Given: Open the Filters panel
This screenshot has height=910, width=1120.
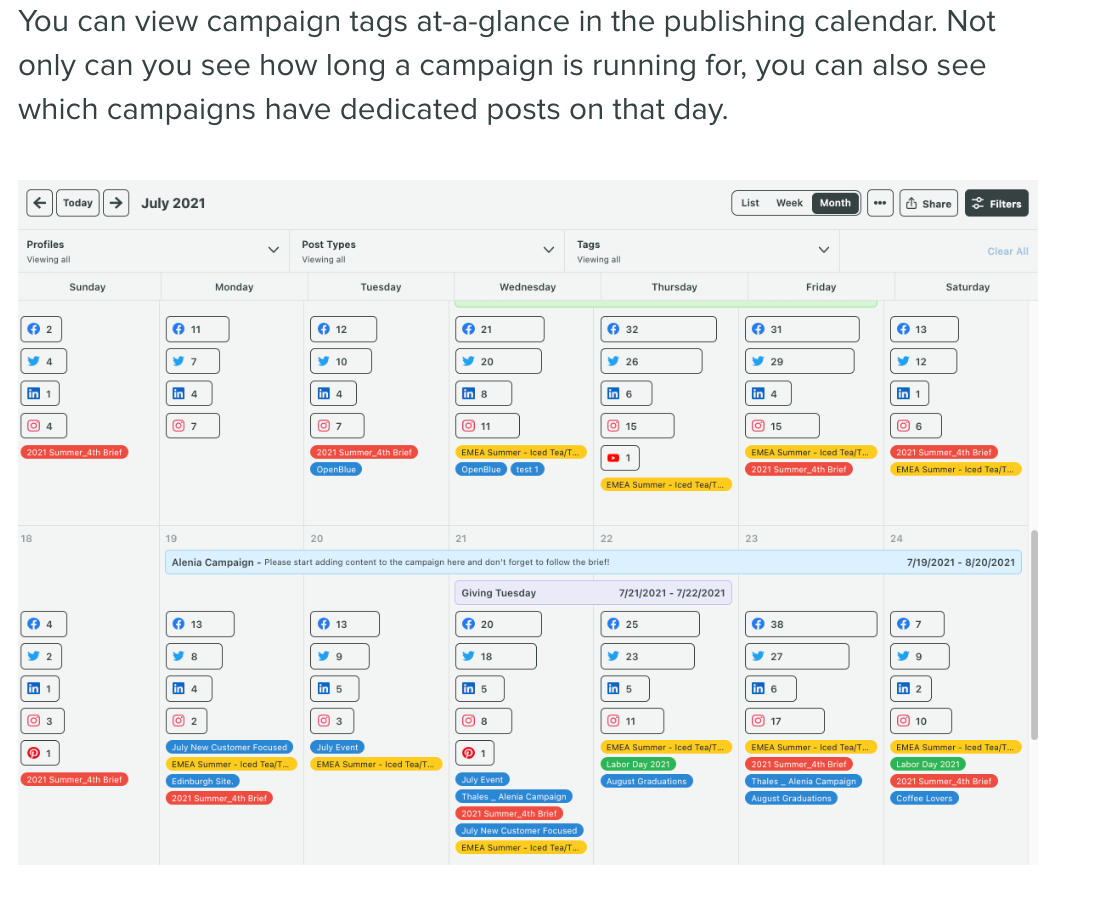Looking at the screenshot, I should tap(996, 204).
